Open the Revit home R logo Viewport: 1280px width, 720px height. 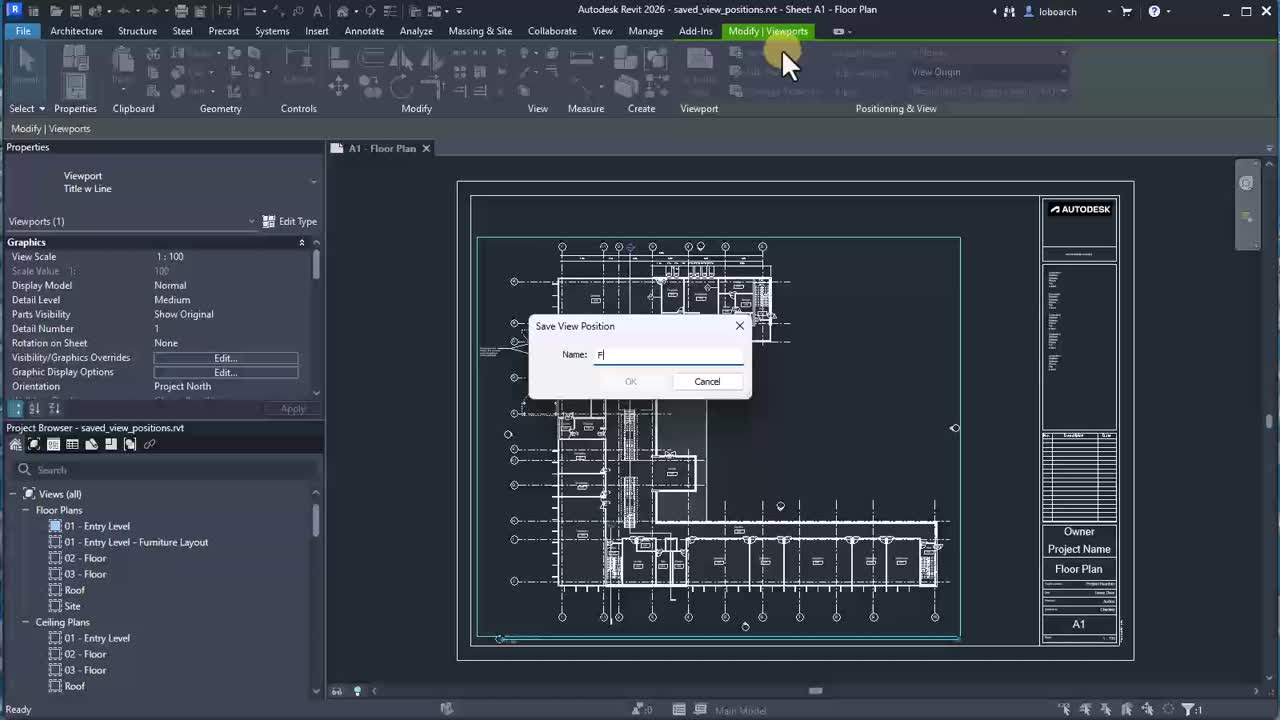click(14, 11)
